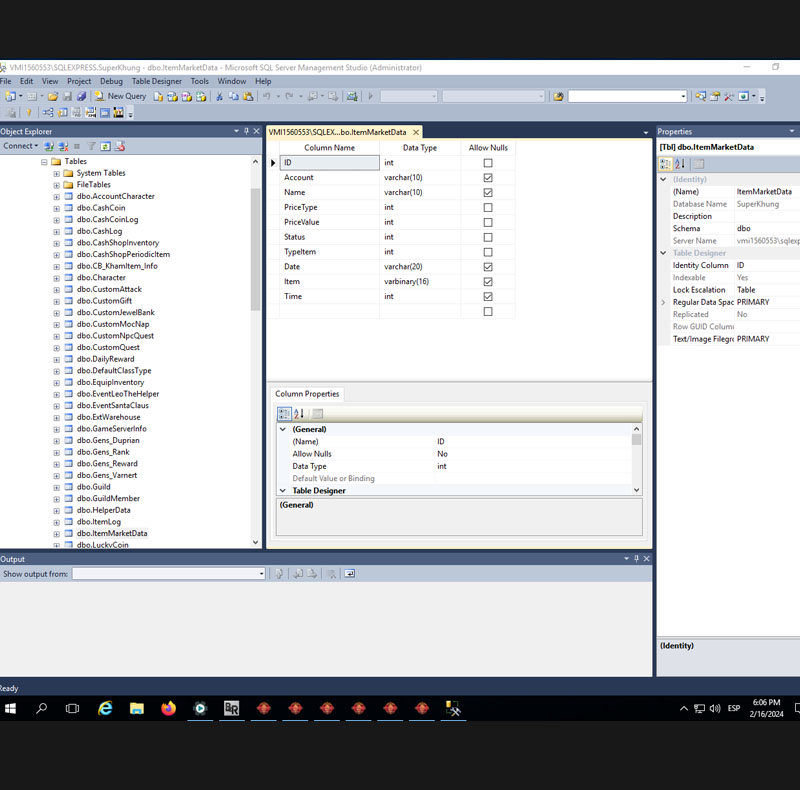Open the Connect dropdown in Object Explorer
This screenshot has height=790, width=800.
click(20, 146)
